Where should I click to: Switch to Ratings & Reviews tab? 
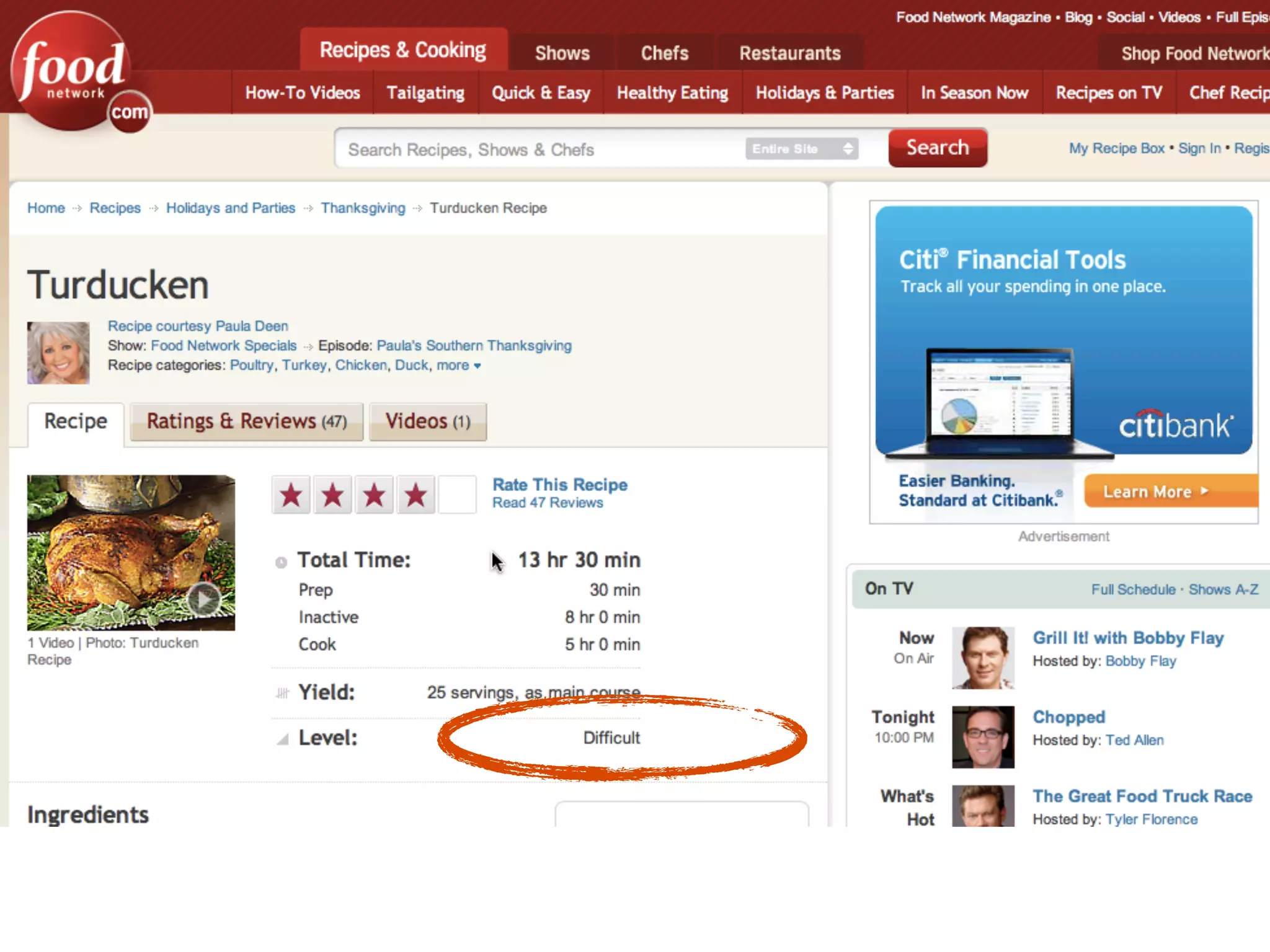tap(246, 422)
